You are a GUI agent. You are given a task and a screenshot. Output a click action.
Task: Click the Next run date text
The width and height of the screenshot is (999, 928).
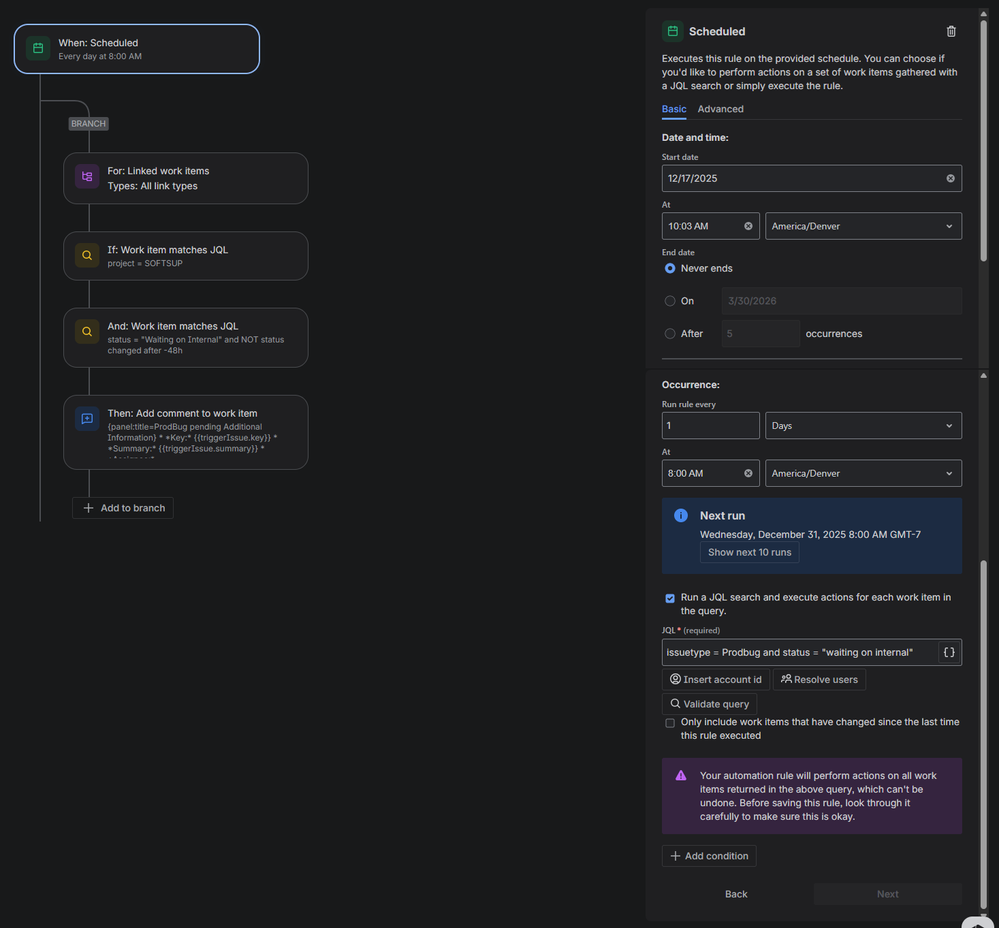[x=810, y=534]
